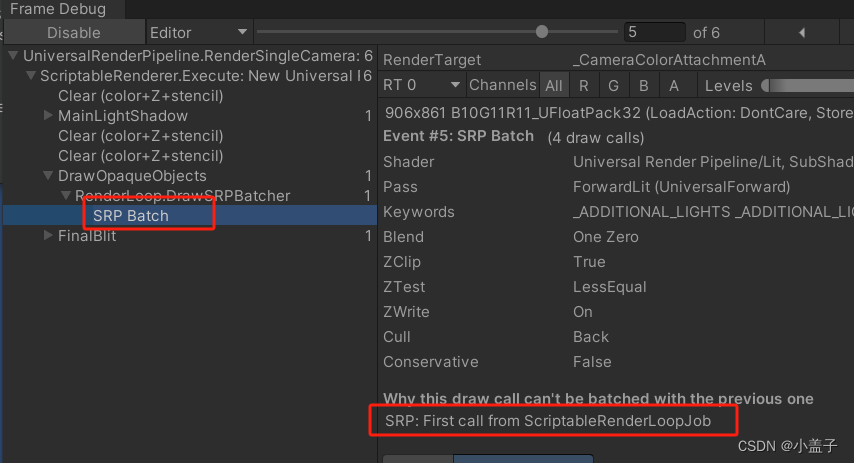
Task: Toggle the B channel button
Action: point(644,86)
